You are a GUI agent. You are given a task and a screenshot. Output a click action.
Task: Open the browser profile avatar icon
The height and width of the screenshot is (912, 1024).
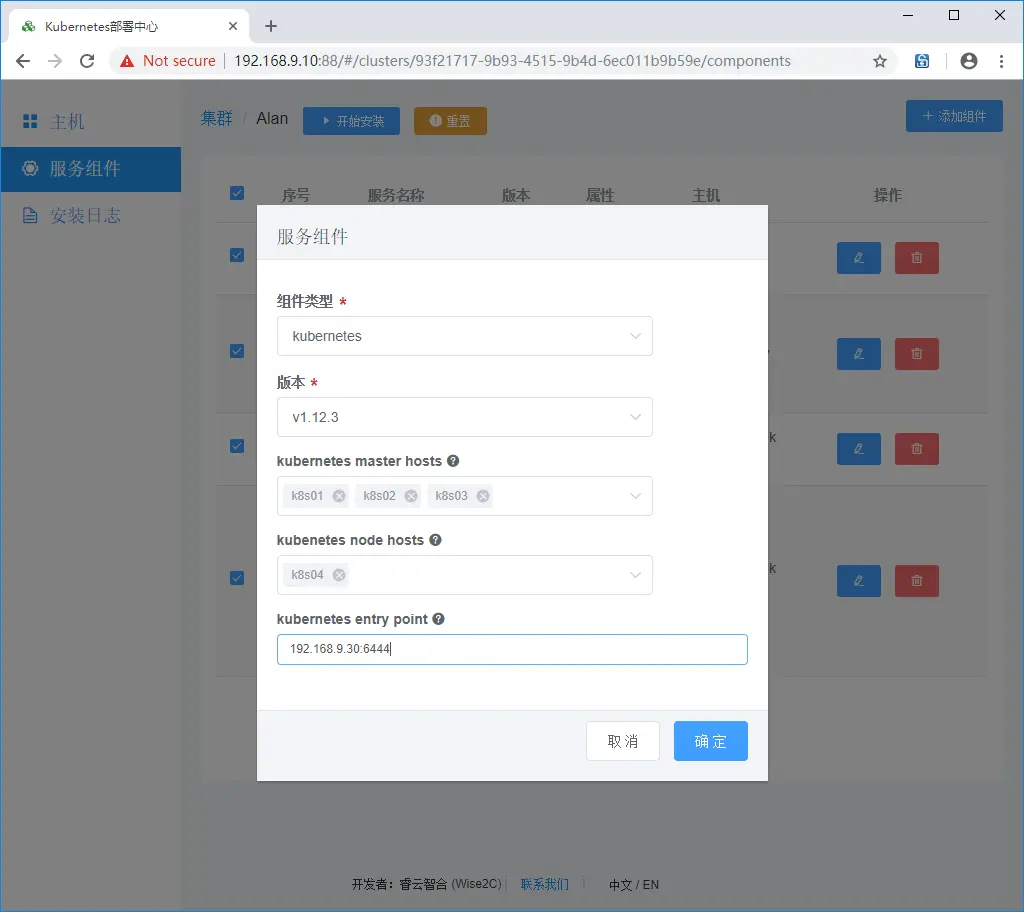pyautogui.click(x=968, y=61)
